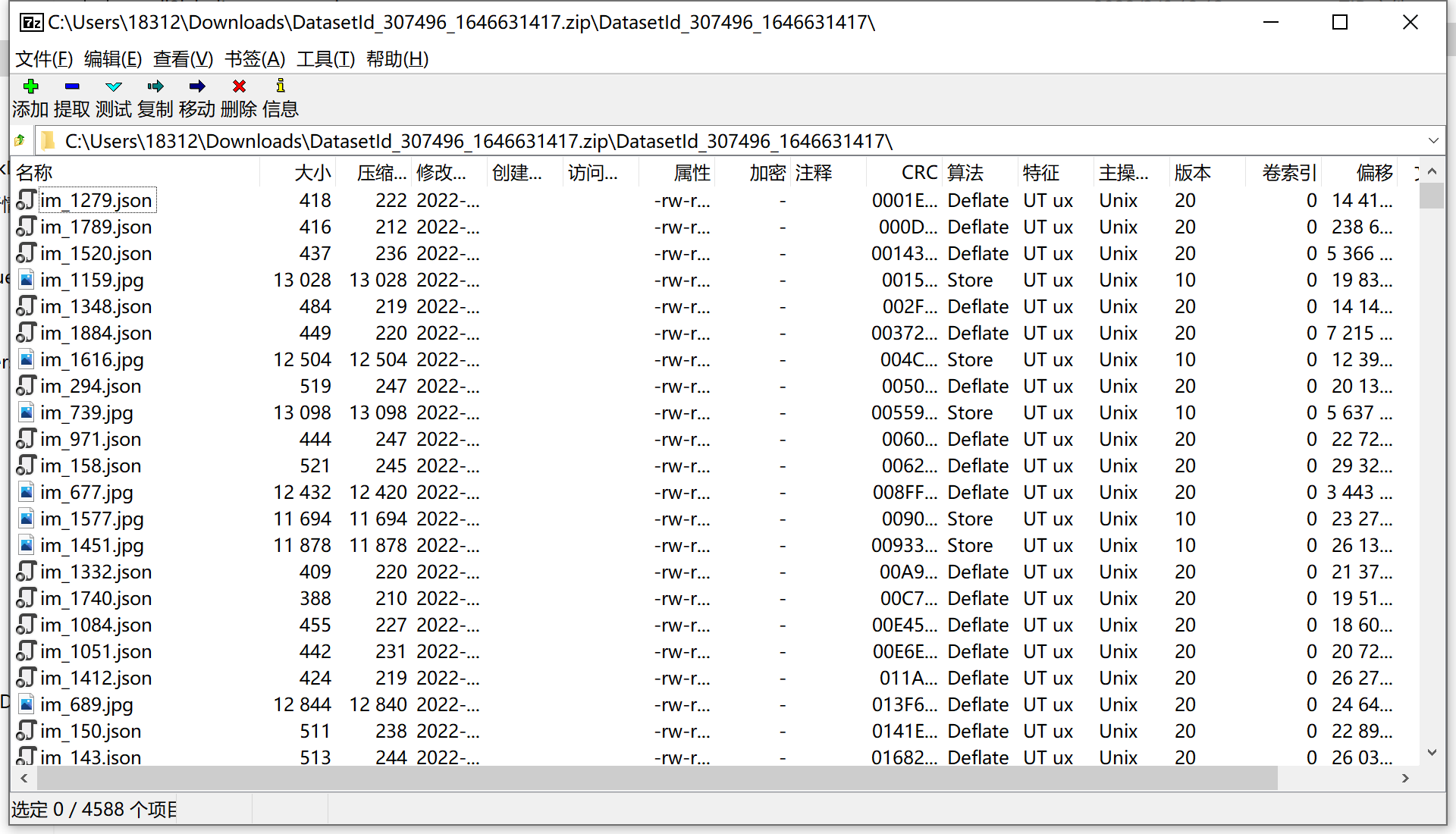The height and width of the screenshot is (834, 1456).
Task: Select the im_1520.json file icon
Action: [x=26, y=253]
